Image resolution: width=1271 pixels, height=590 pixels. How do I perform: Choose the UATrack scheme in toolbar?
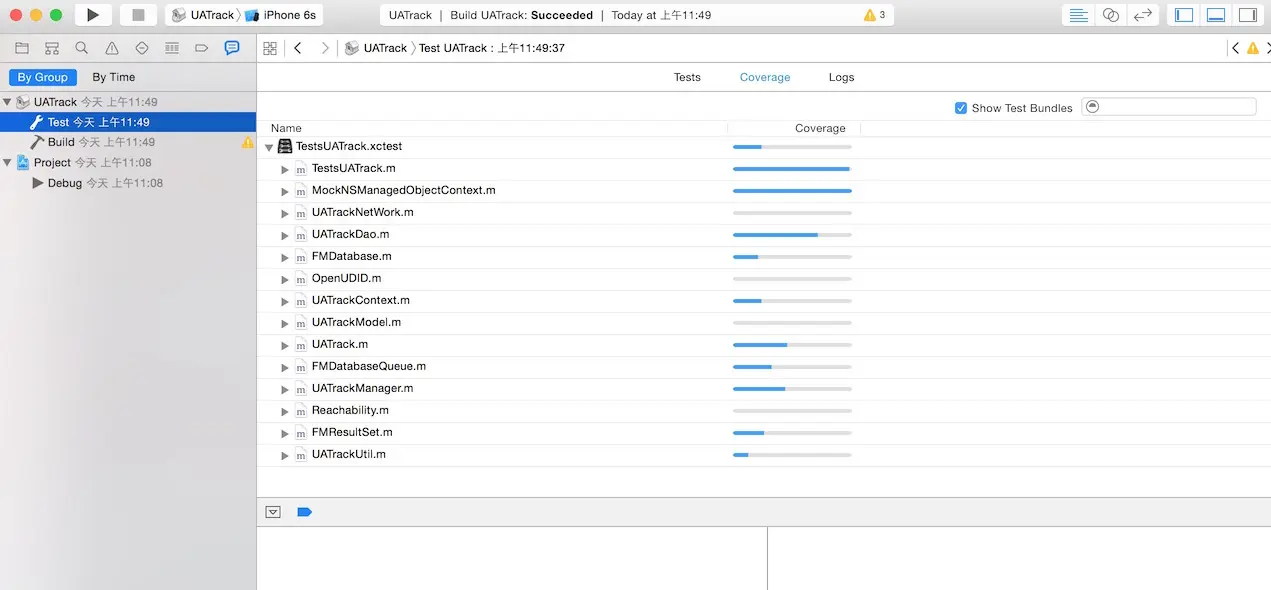(203, 15)
